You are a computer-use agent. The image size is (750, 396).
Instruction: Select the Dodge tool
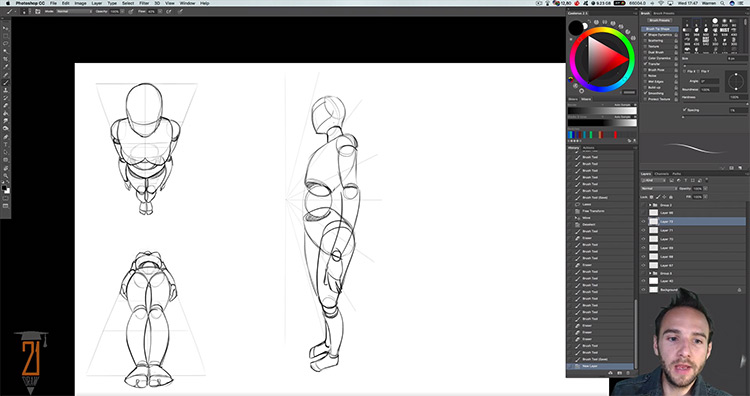point(6,128)
